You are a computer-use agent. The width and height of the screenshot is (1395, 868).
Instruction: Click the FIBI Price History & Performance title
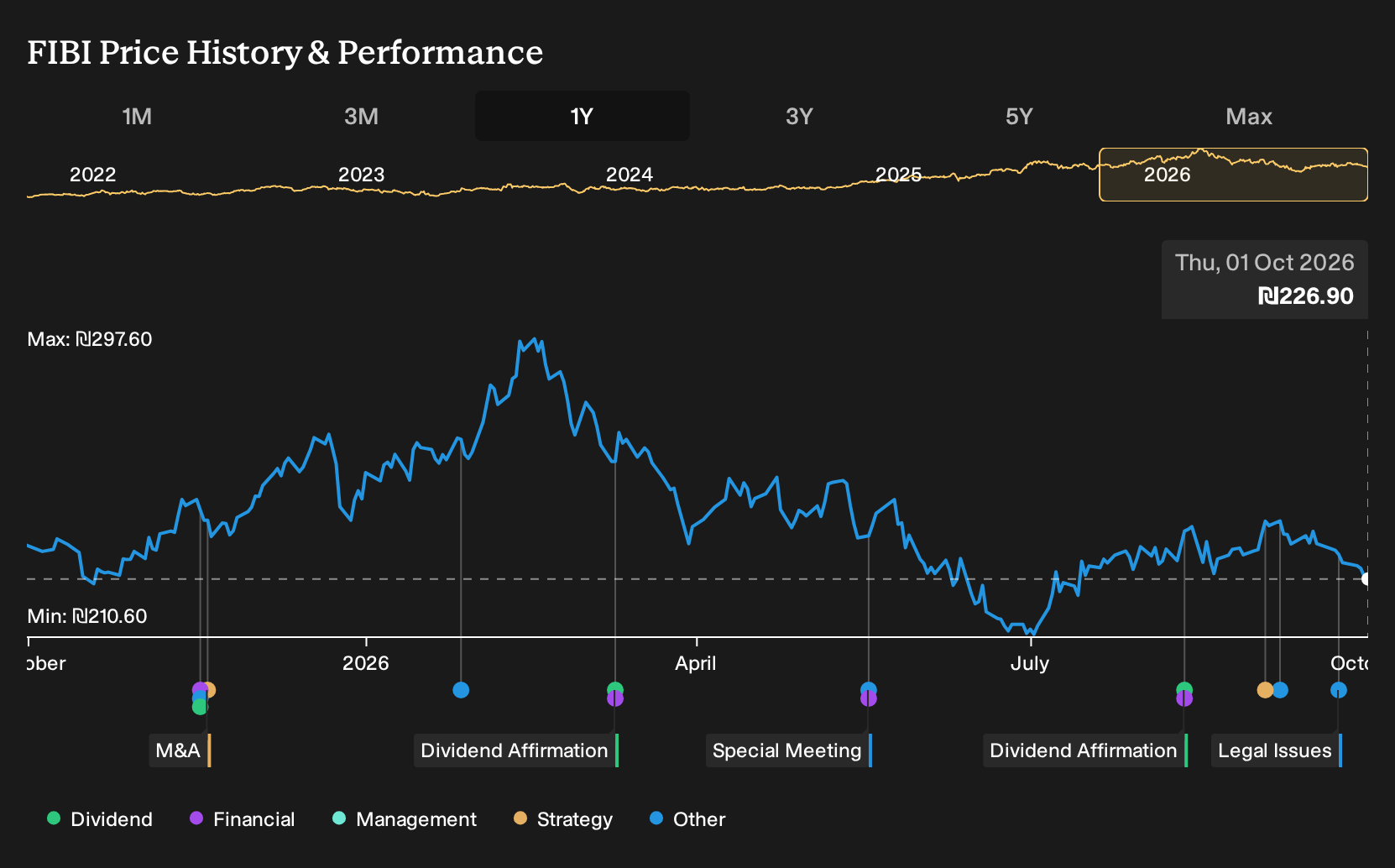(x=285, y=52)
